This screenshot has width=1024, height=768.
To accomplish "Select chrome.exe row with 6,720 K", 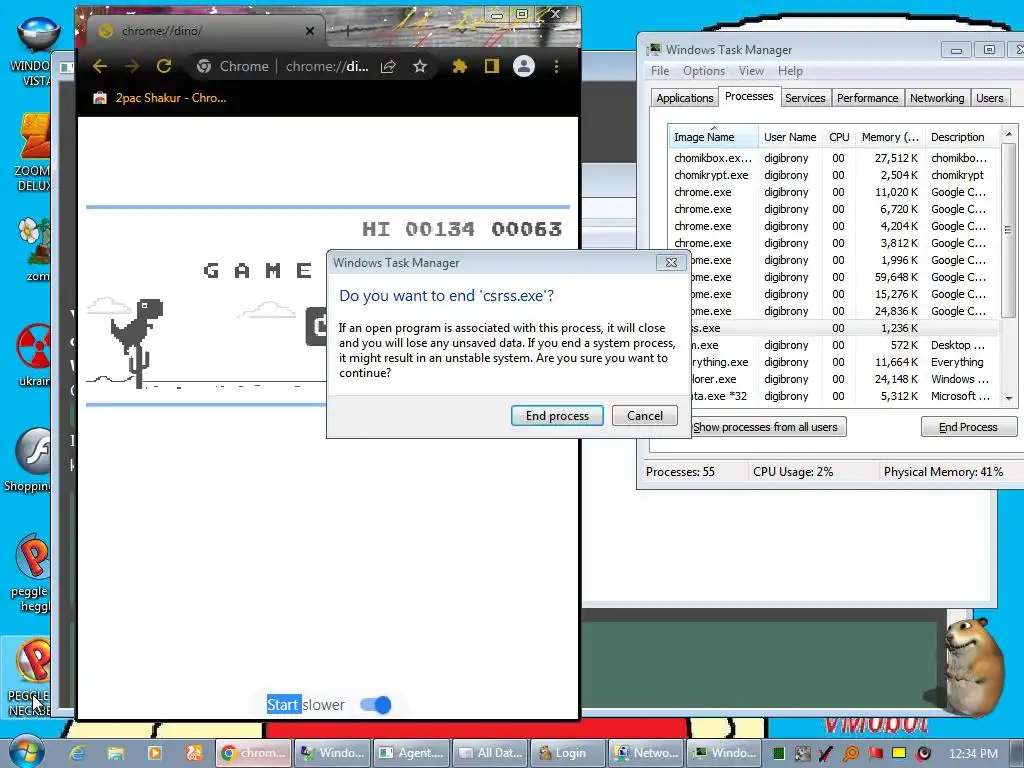I will pos(834,209).
